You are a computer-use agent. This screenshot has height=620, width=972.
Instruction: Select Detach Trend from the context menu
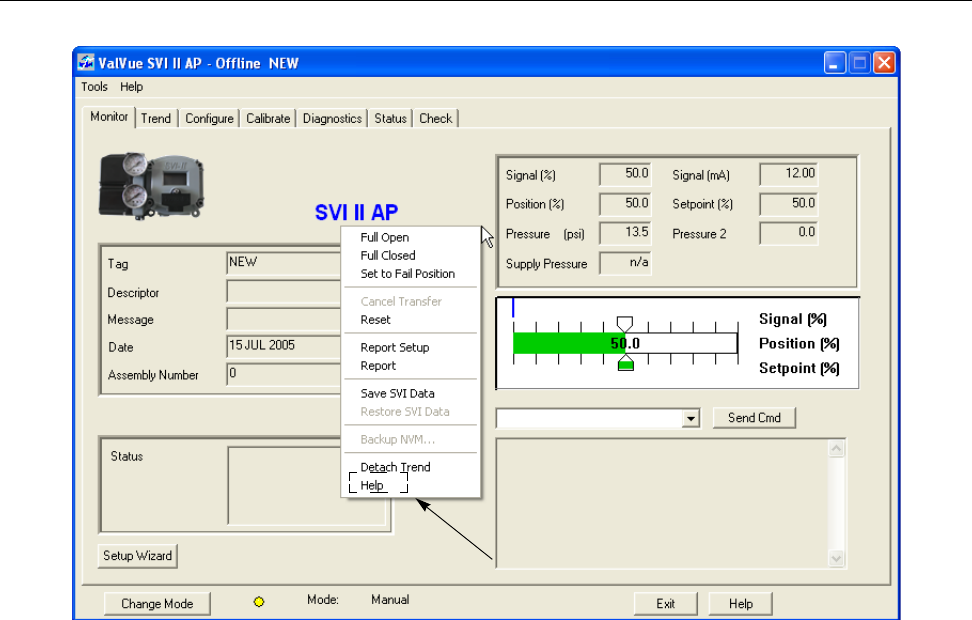pos(395,468)
